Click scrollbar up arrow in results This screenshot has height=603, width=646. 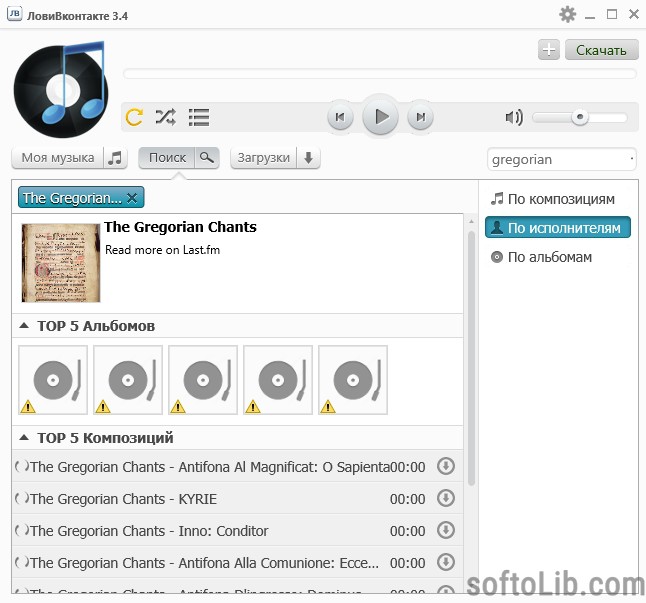(x=471, y=222)
